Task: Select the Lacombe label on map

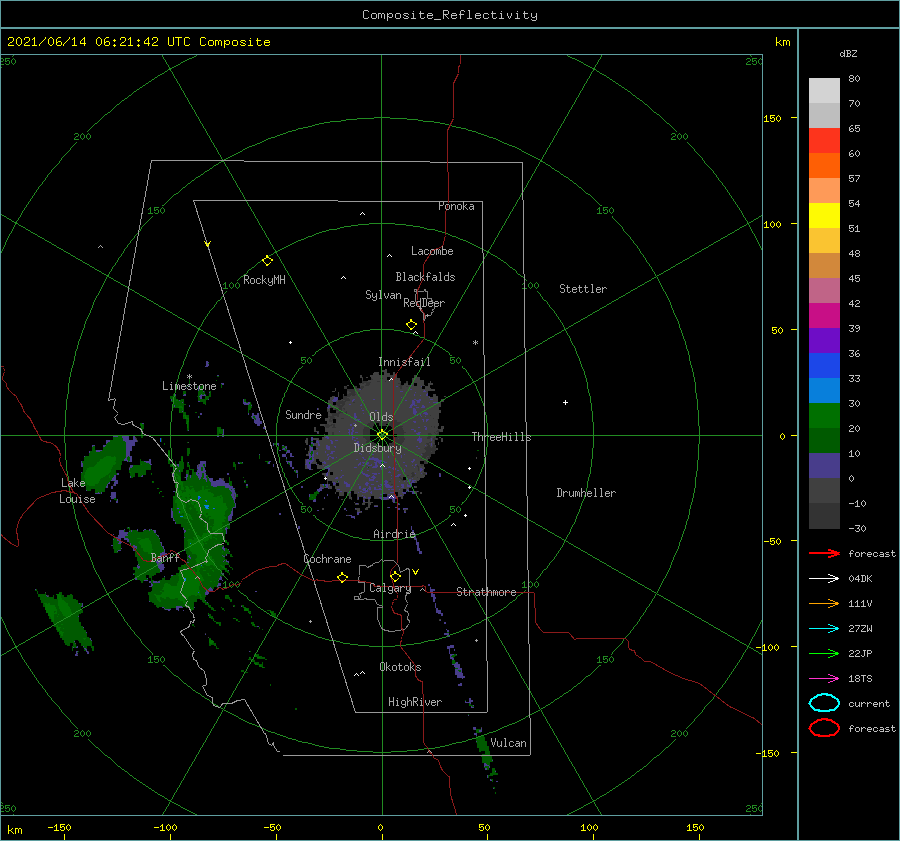Action: [x=432, y=251]
